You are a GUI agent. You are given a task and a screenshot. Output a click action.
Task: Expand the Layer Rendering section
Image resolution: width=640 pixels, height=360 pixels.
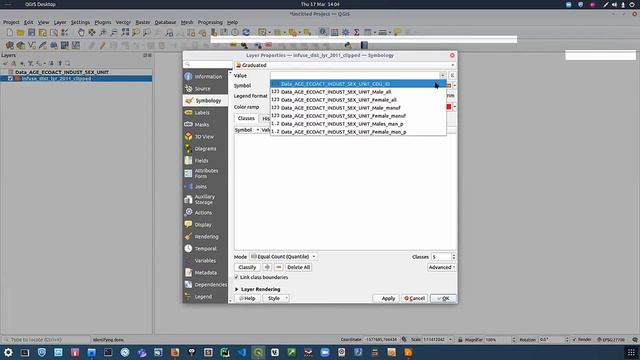236,289
